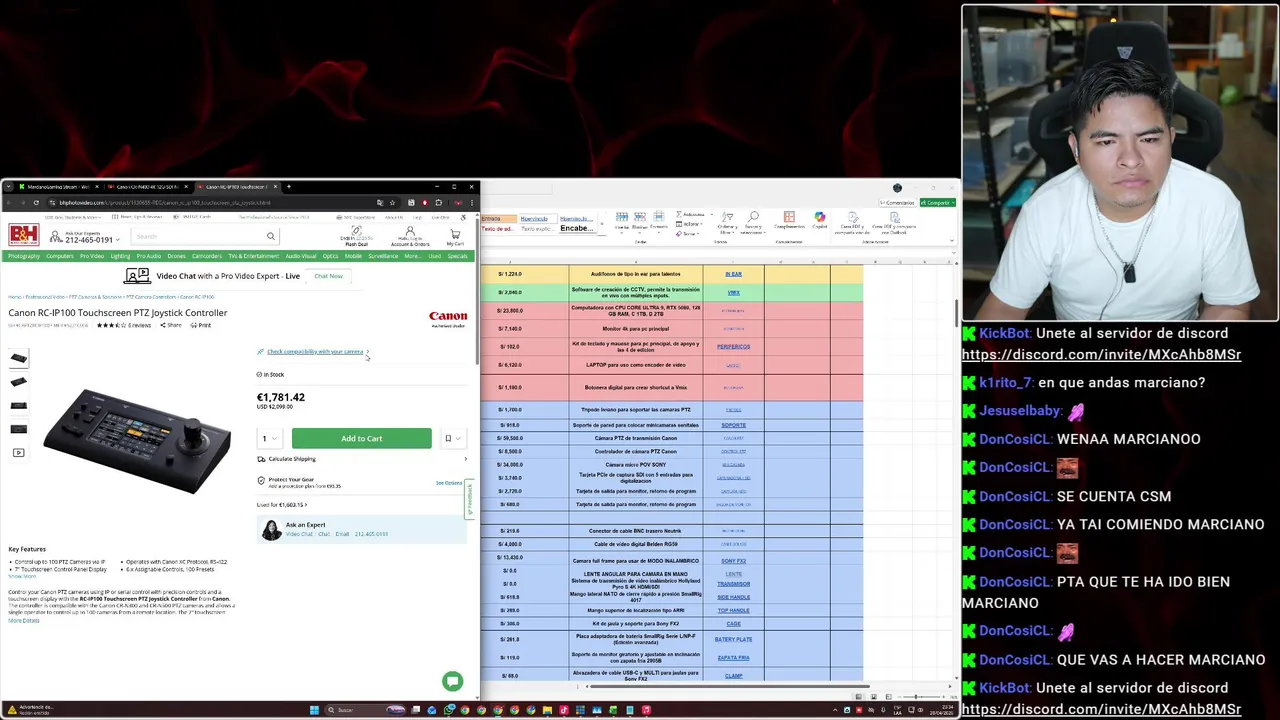This screenshot has width=1280, height=720.
Task: Open the My Cart shopping cart icon
Action: [455, 236]
